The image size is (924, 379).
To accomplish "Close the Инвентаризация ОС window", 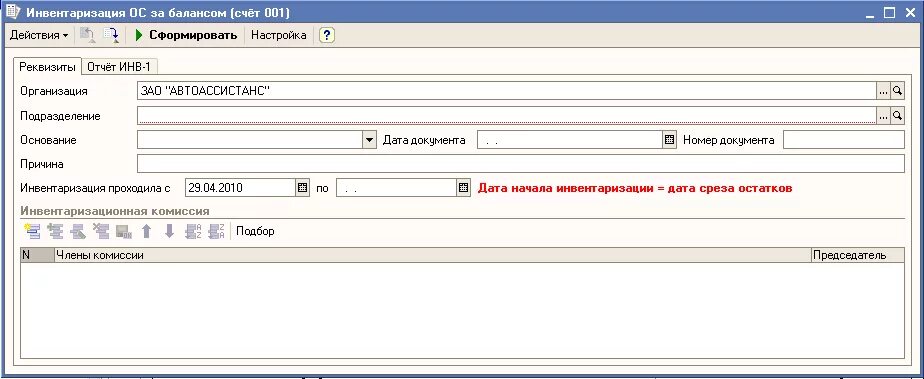I will pyautogui.click(x=910, y=12).
